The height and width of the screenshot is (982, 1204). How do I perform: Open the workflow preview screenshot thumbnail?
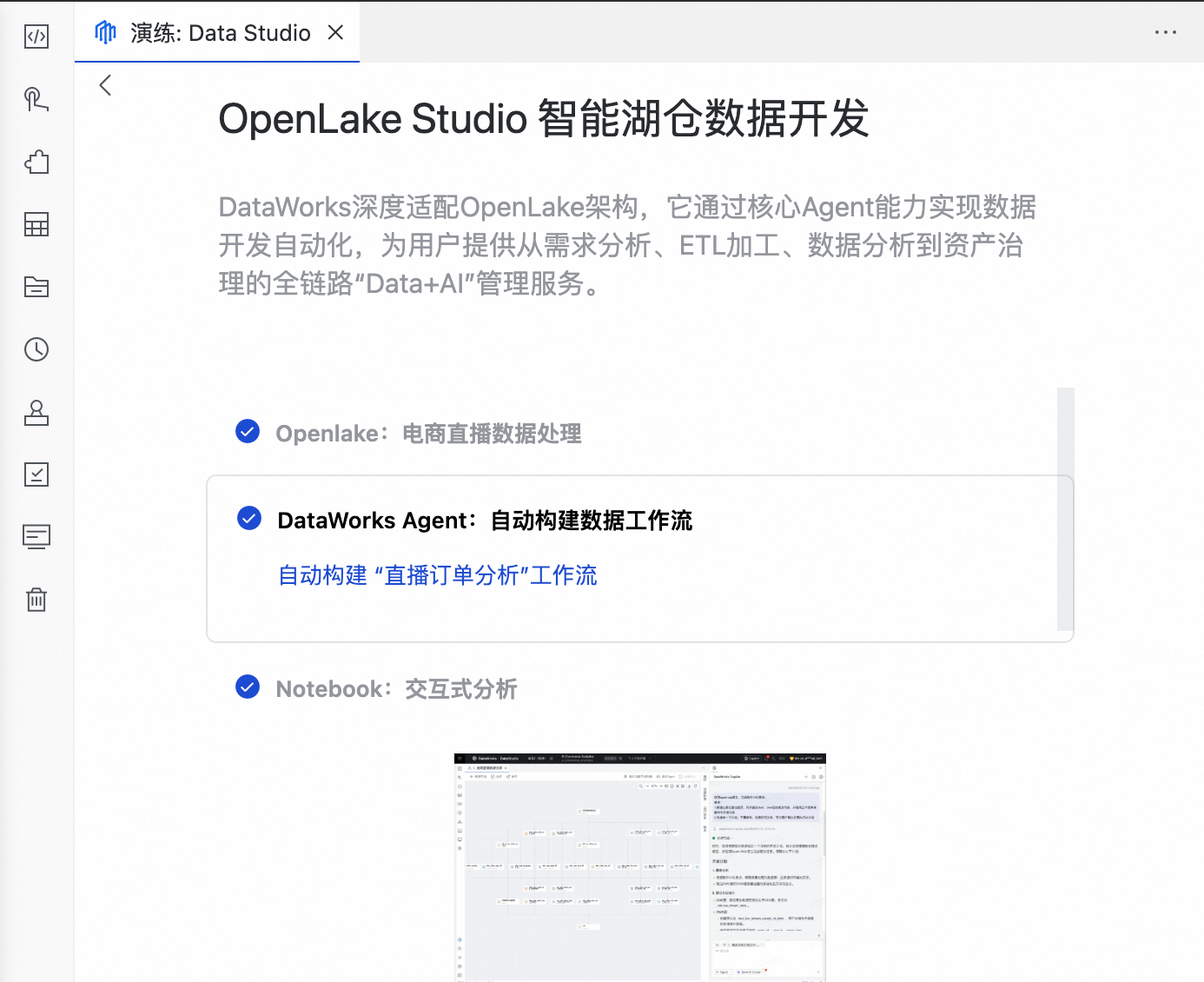pos(640,867)
